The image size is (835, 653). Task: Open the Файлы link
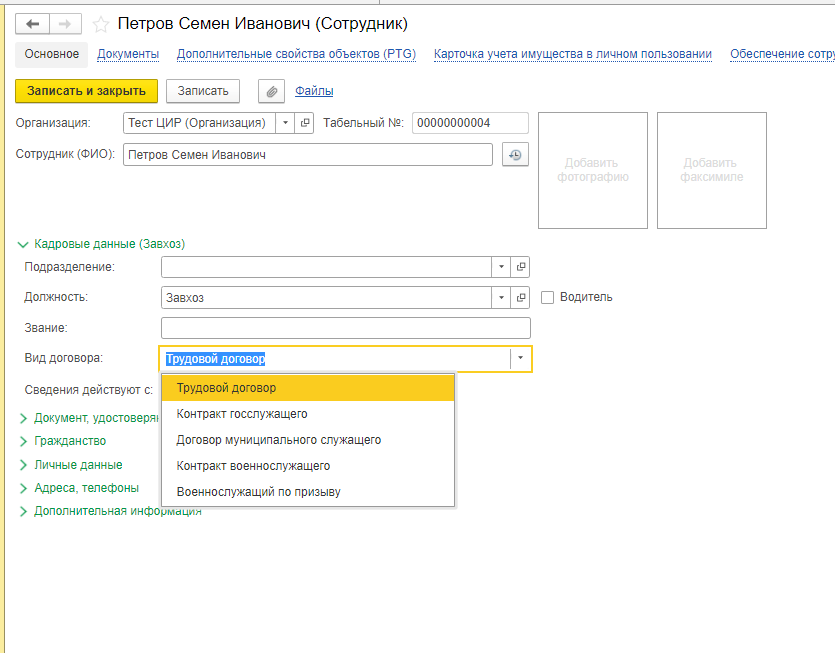[x=314, y=91]
